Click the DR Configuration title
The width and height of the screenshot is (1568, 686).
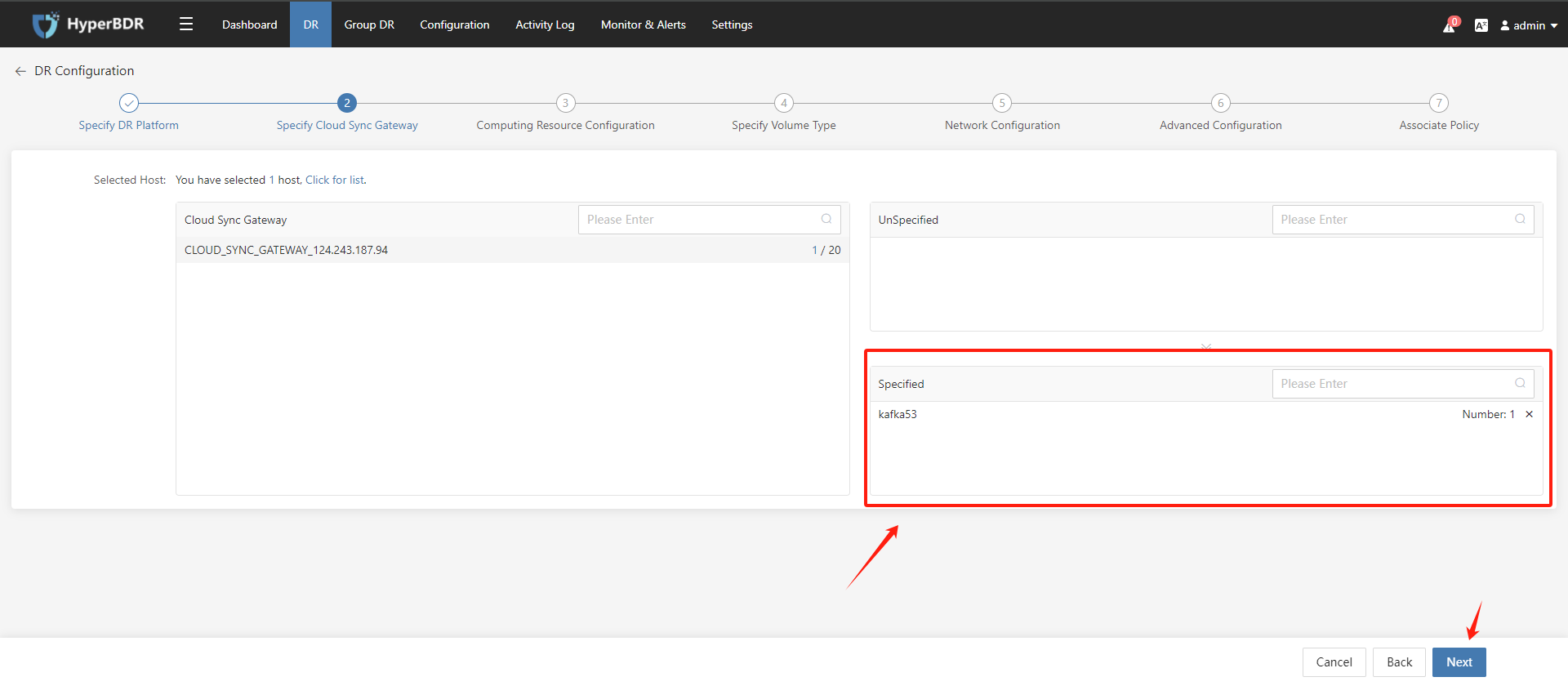click(x=84, y=71)
